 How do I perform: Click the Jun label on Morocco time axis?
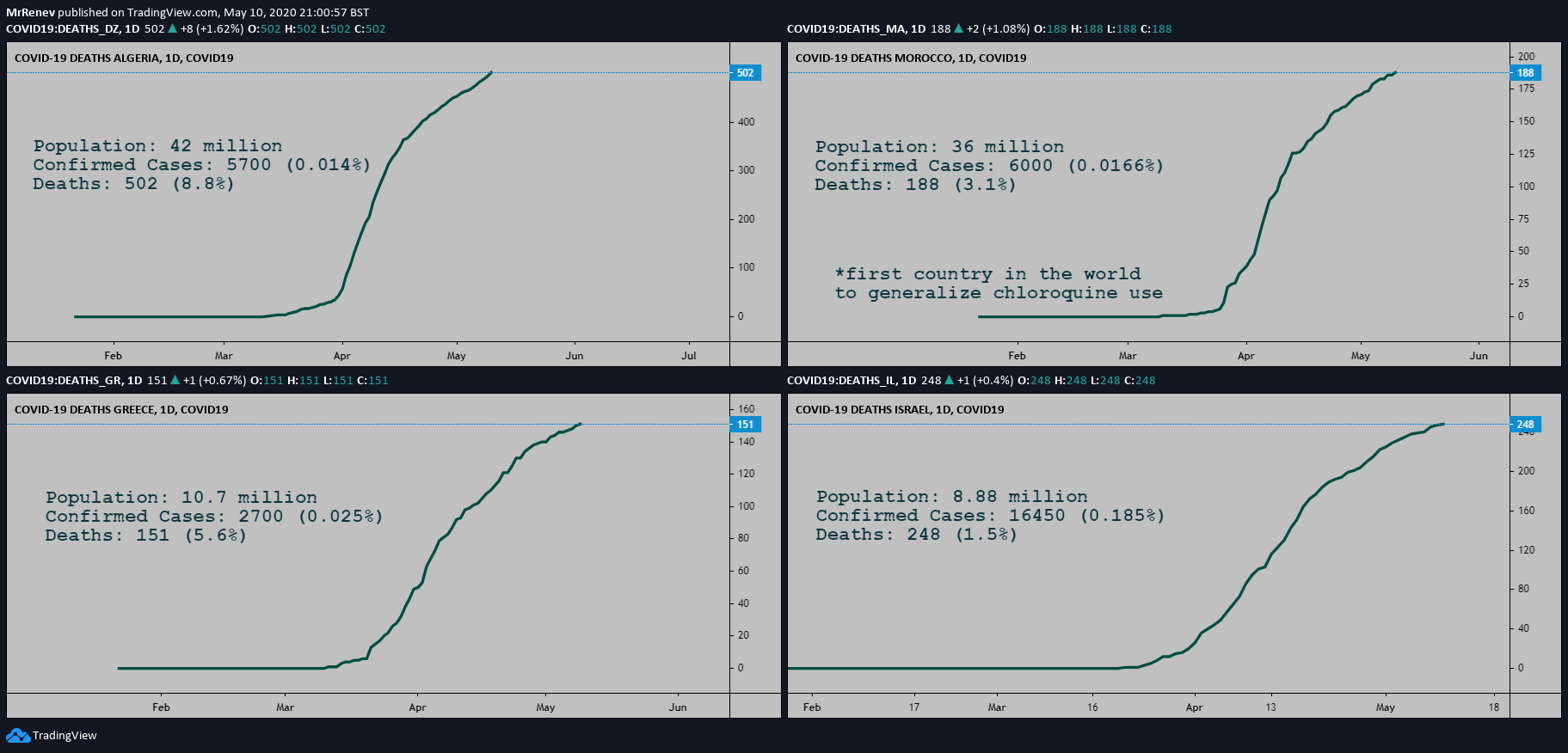[x=1479, y=356]
